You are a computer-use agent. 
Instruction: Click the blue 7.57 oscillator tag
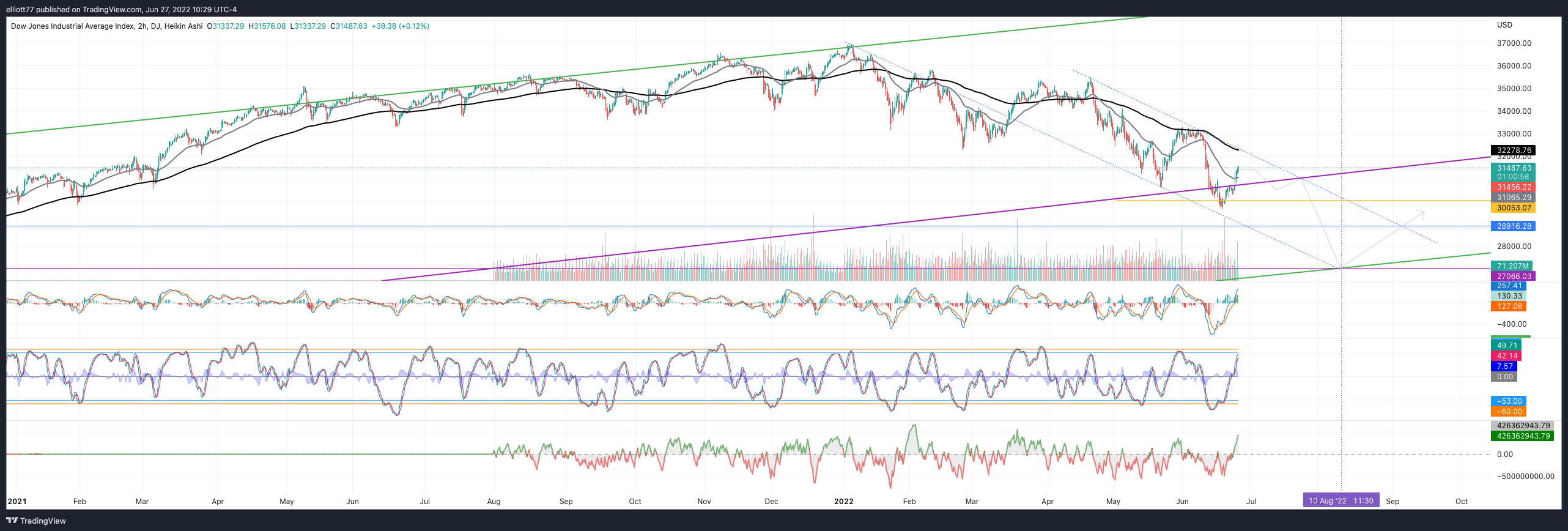[x=1504, y=366]
